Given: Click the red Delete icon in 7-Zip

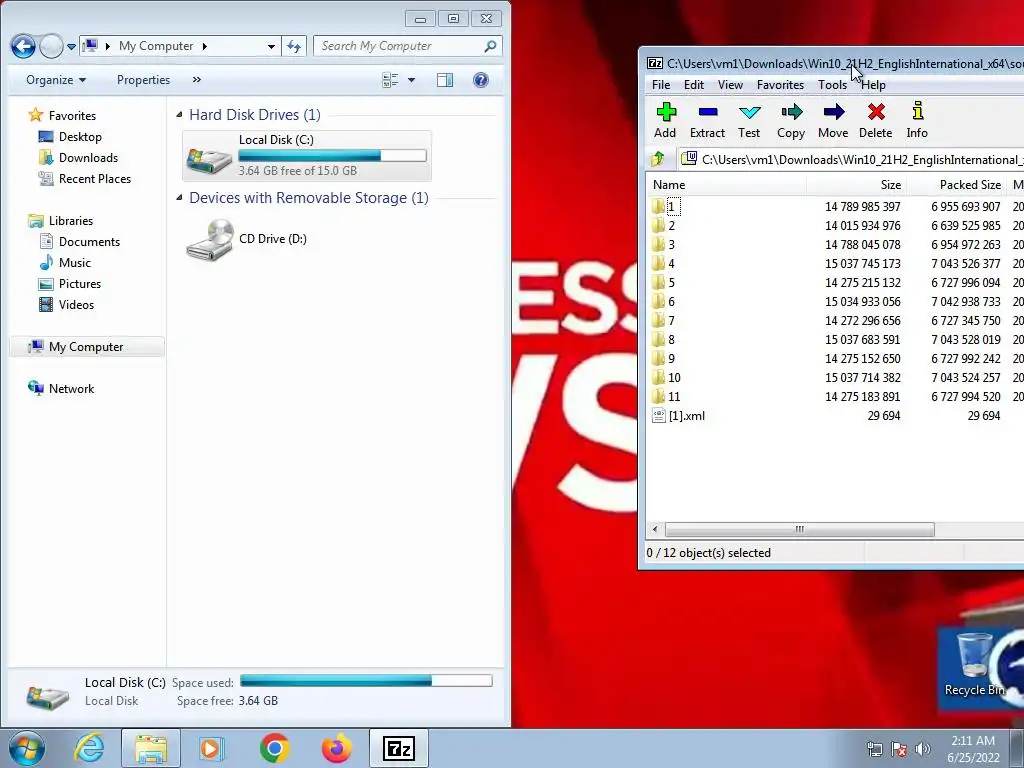Looking at the screenshot, I should point(876,121).
